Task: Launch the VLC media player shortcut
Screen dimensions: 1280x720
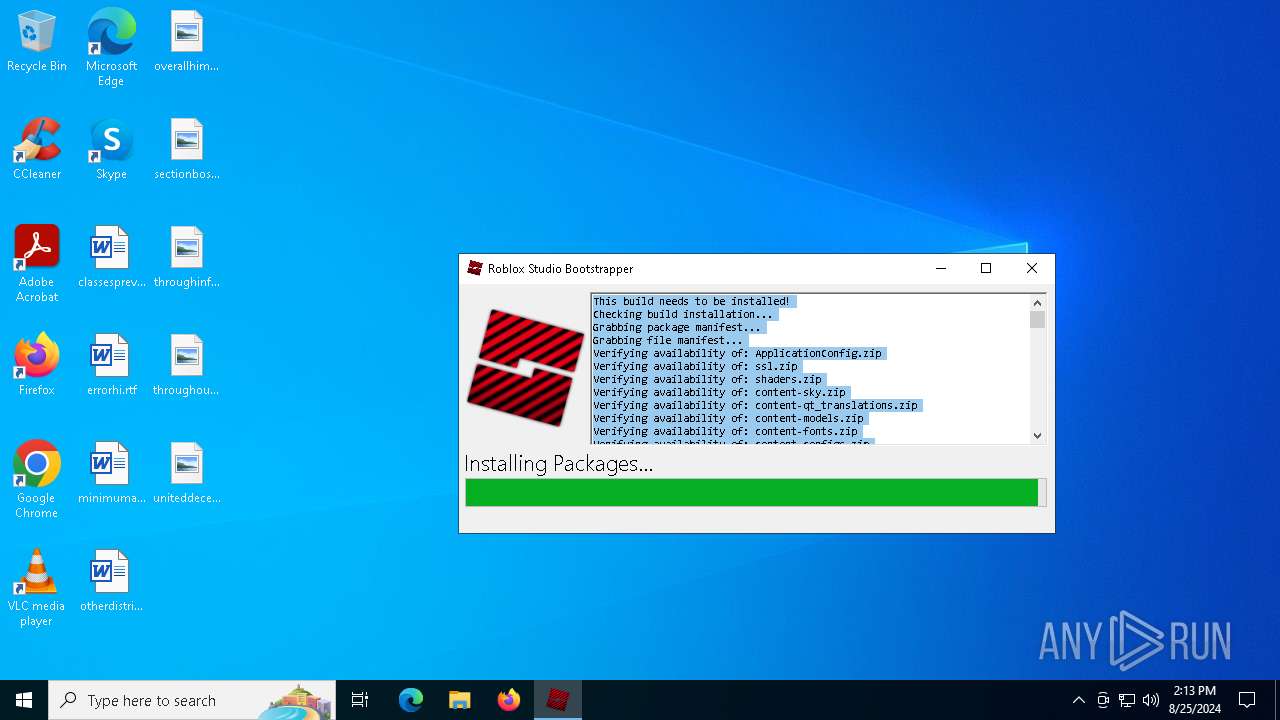Action: (37, 588)
